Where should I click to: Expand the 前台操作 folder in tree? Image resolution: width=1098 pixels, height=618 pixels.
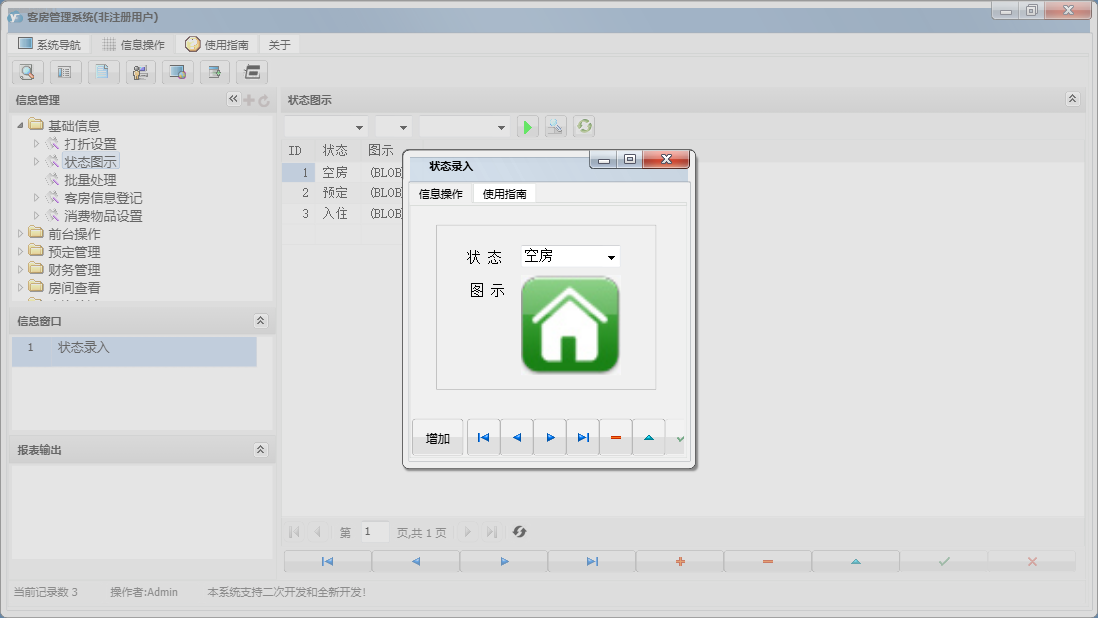coord(21,234)
